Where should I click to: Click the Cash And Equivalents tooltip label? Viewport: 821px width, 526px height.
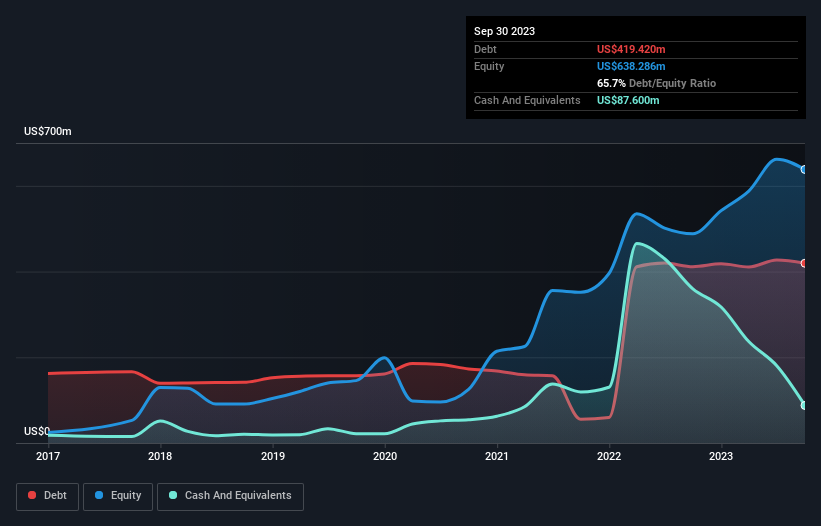527,100
